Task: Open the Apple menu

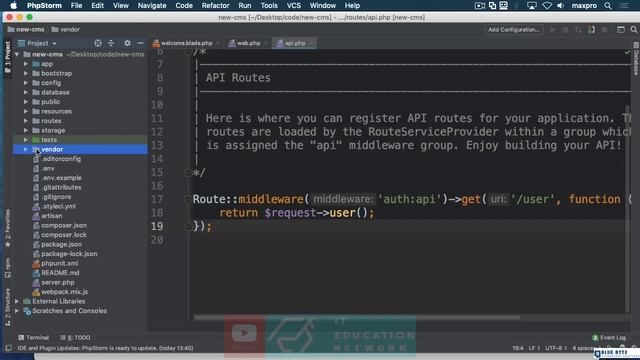Action: pos(13,6)
